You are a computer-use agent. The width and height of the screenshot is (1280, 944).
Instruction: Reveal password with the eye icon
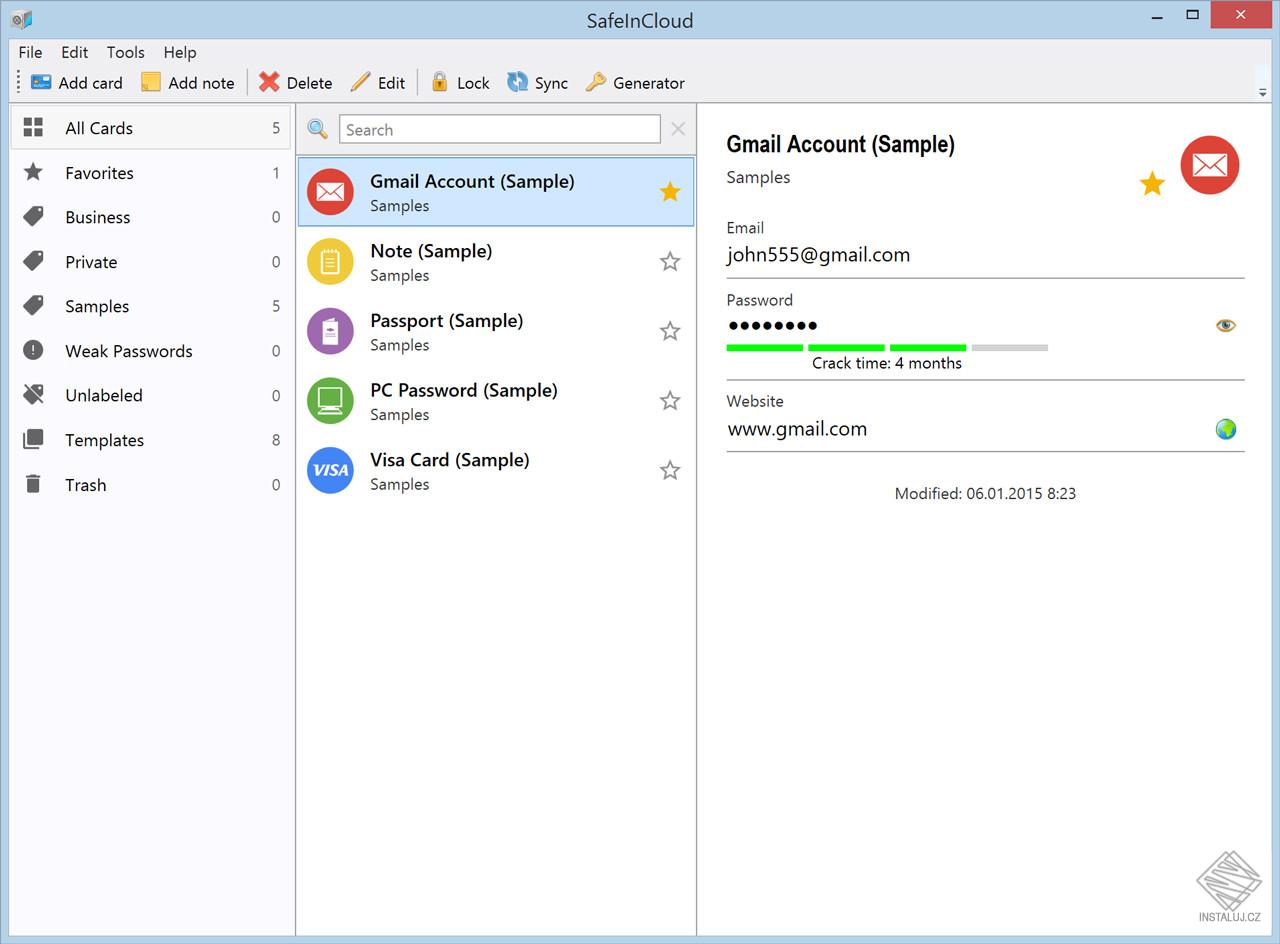click(x=1225, y=325)
